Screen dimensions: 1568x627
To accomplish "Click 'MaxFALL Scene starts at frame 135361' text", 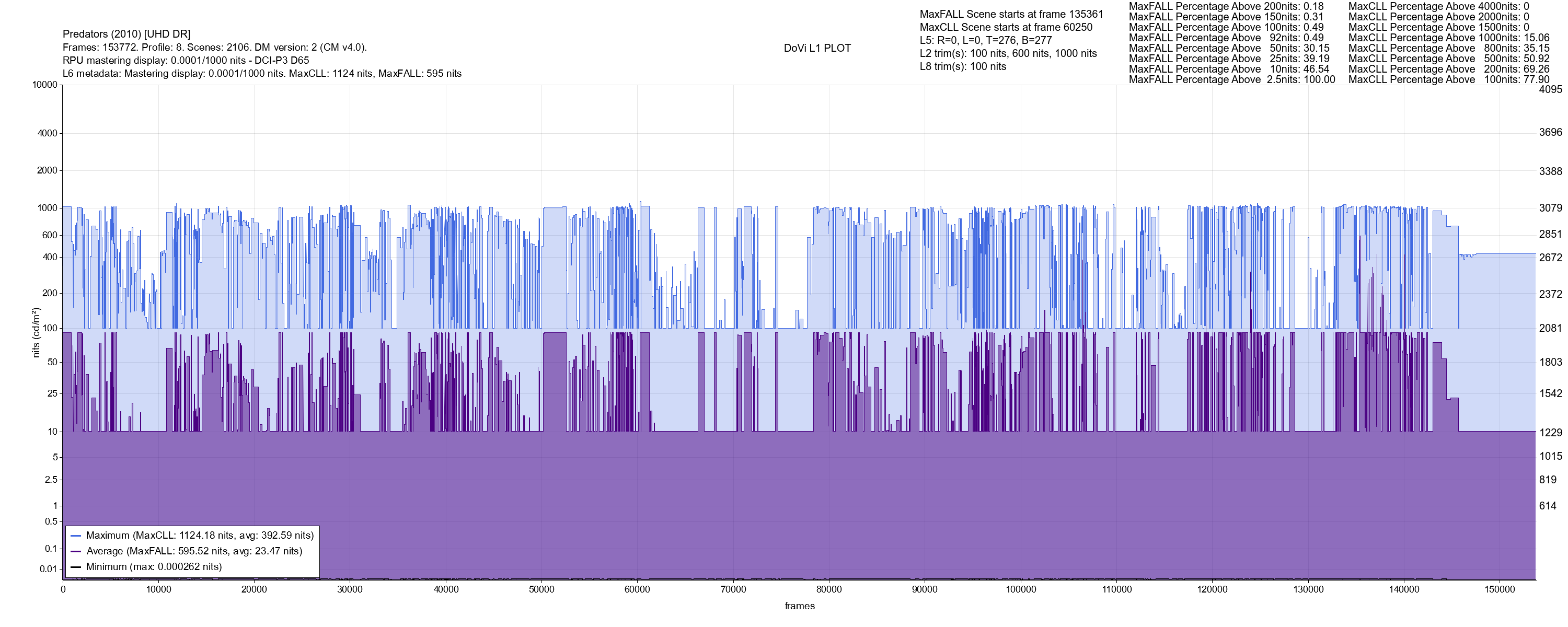I will [x=1011, y=14].
